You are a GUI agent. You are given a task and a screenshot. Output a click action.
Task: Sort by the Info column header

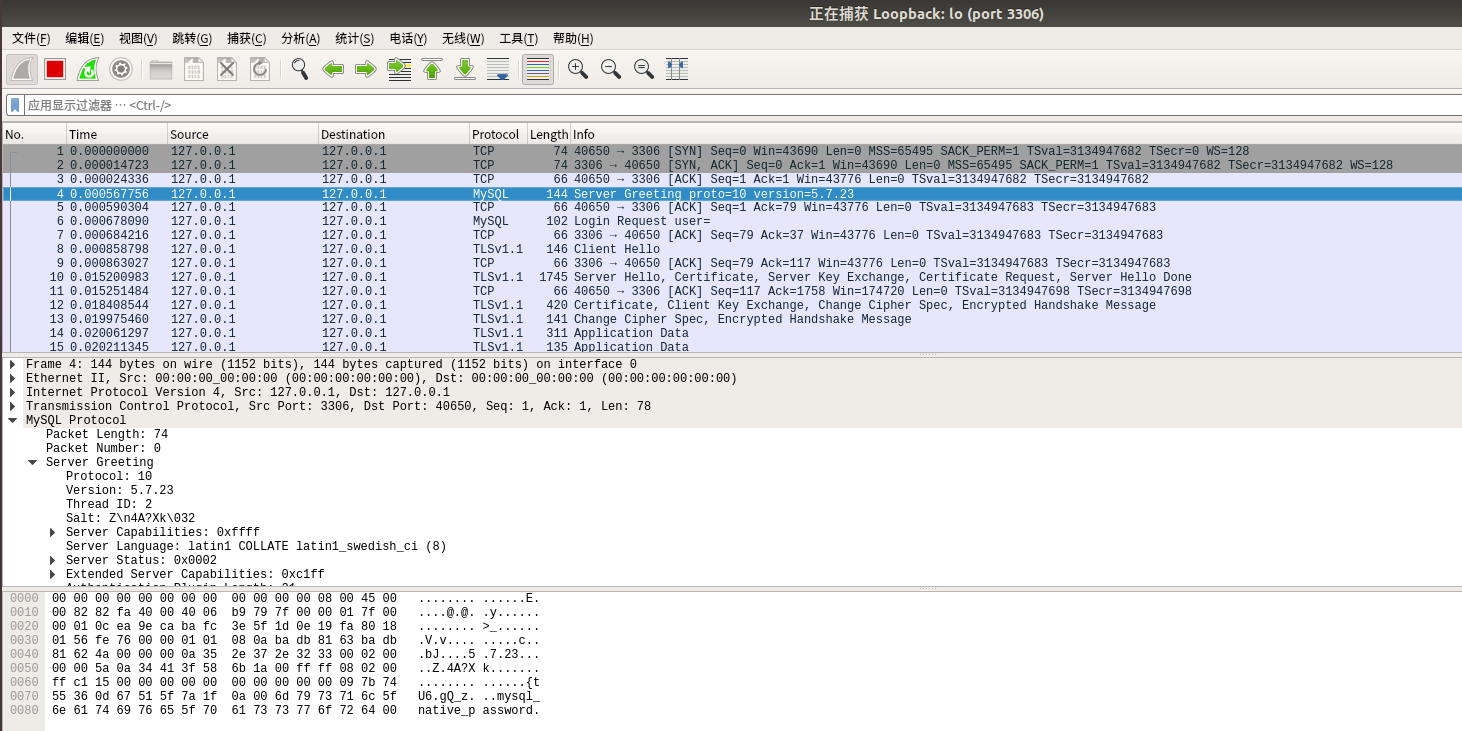click(x=1016, y=134)
